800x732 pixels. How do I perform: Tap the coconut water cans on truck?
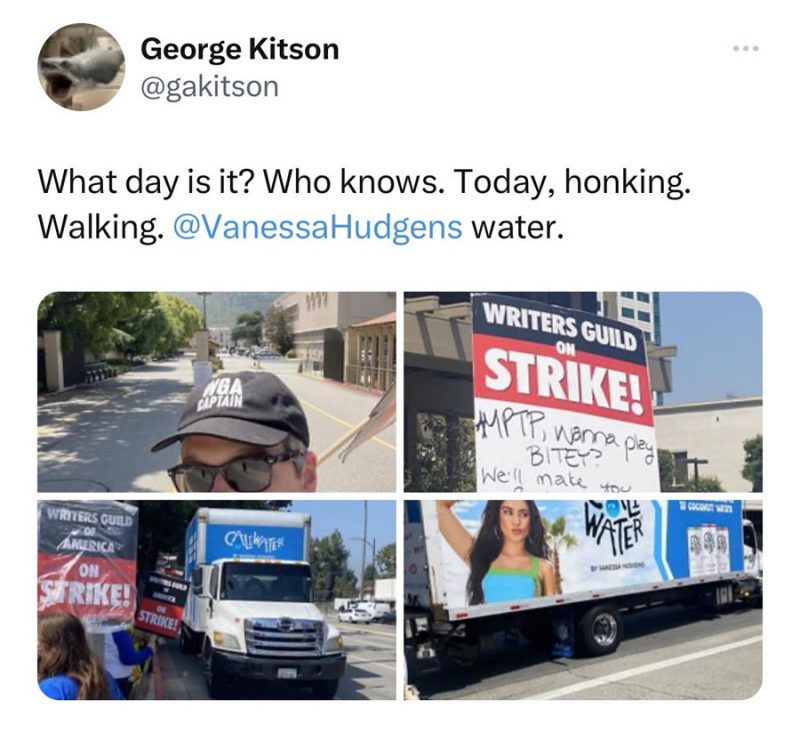[706, 543]
